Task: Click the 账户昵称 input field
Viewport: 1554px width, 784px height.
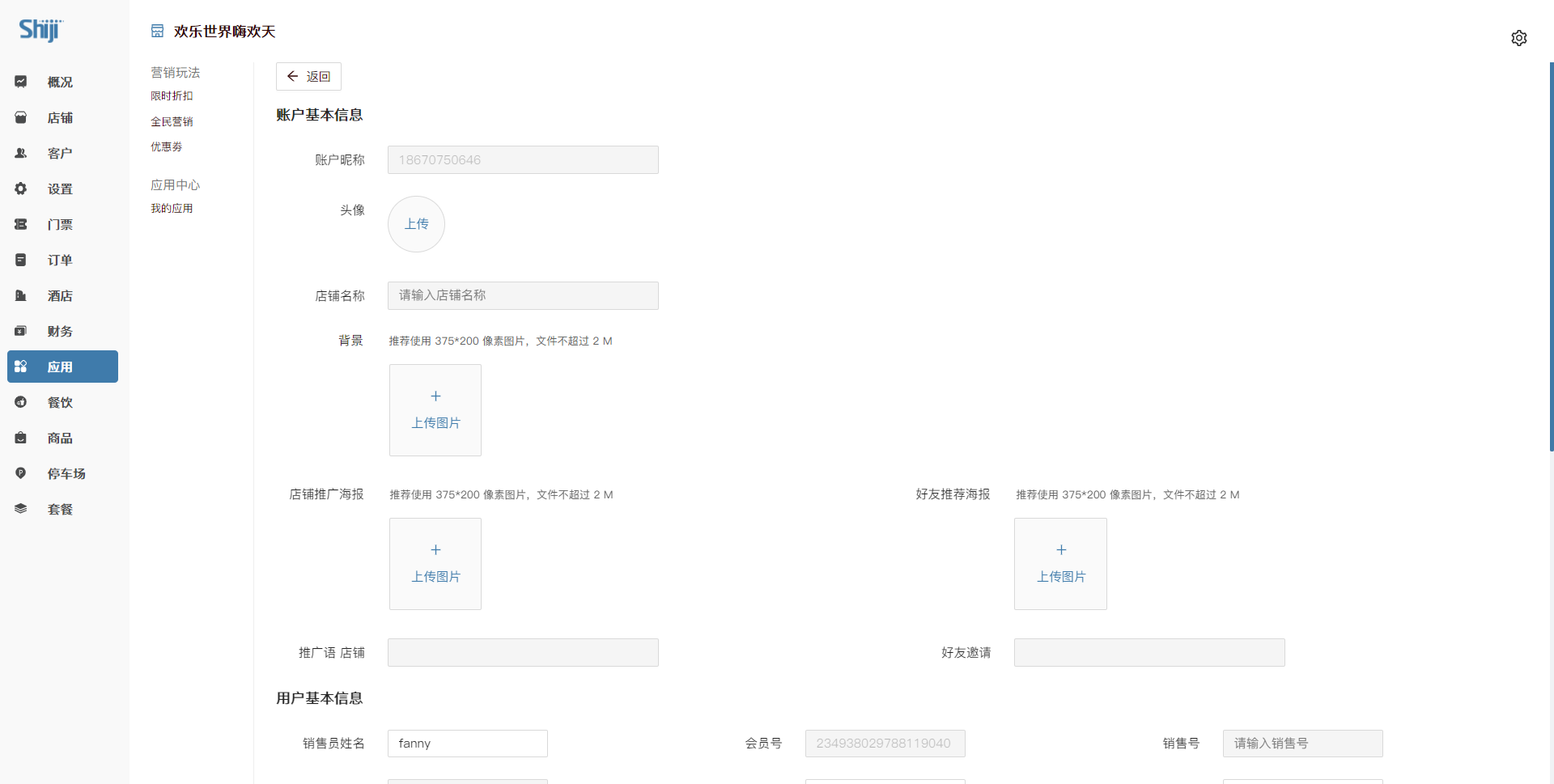Action: [x=523, y=159]
